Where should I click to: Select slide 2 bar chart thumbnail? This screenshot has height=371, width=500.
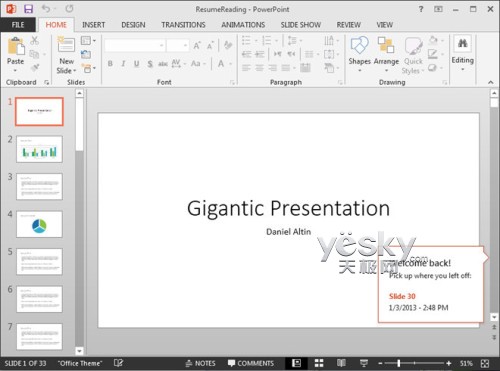39,149
